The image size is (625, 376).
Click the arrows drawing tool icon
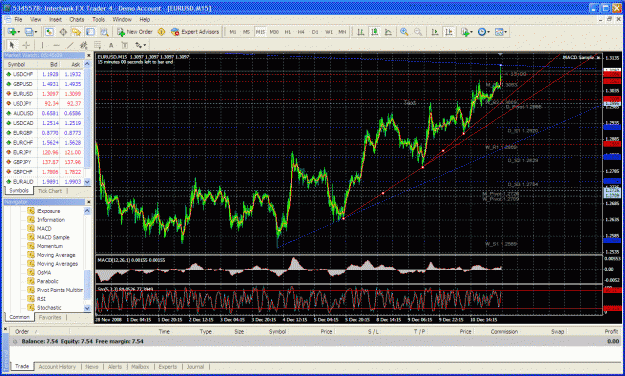[138, 45]
